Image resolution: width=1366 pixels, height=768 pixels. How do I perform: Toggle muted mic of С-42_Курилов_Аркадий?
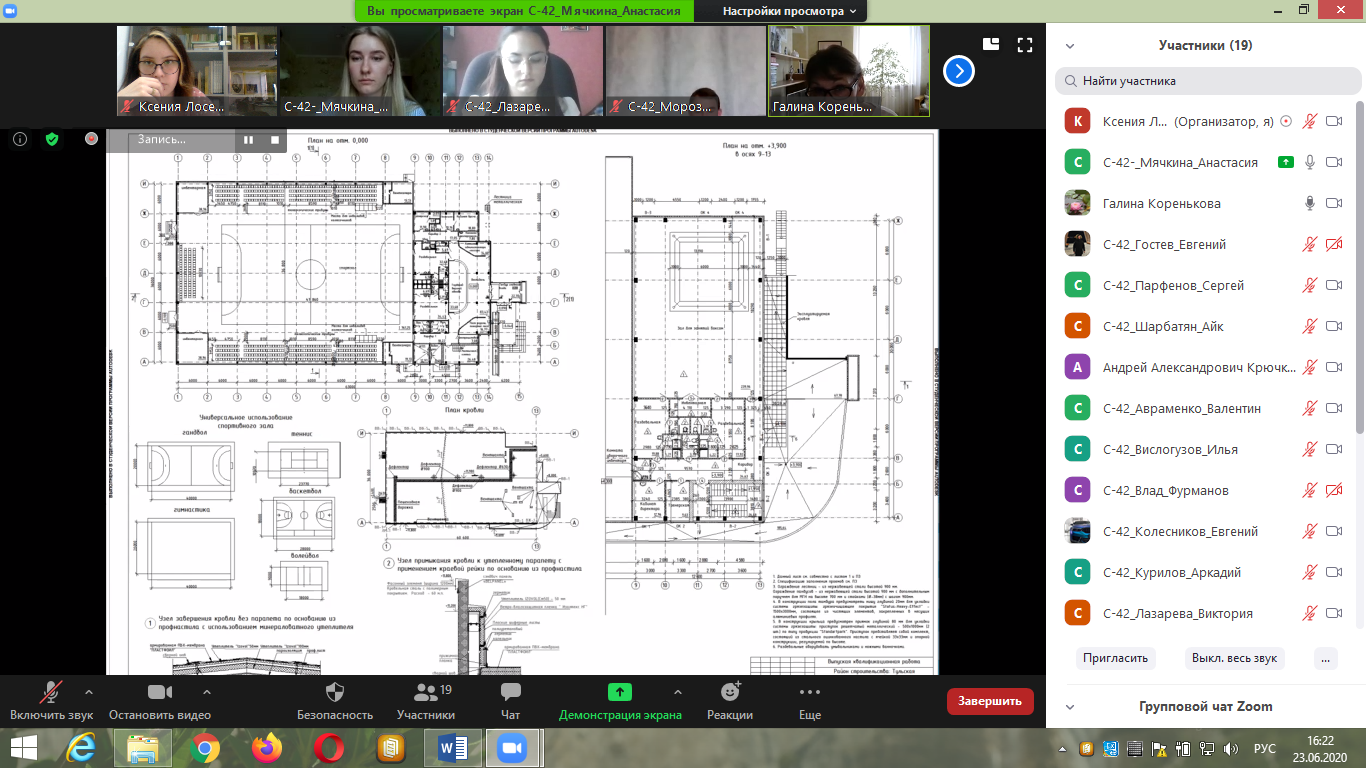[1309, 572]
